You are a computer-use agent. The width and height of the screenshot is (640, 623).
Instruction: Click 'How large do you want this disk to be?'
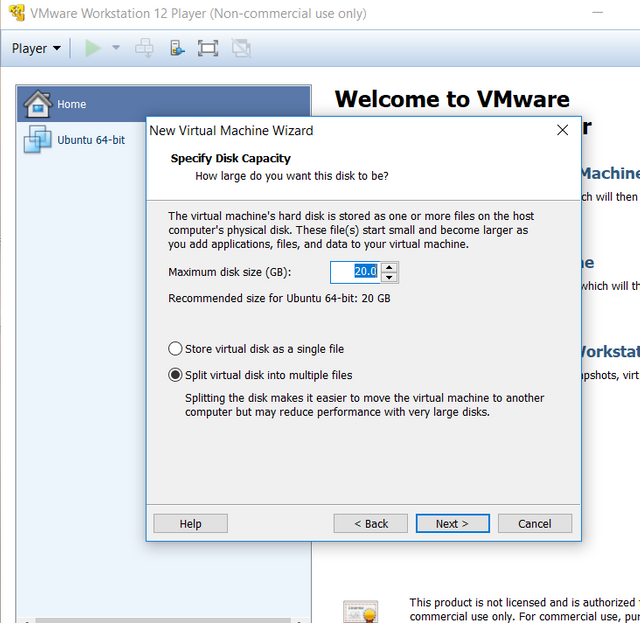click(292, 176)
